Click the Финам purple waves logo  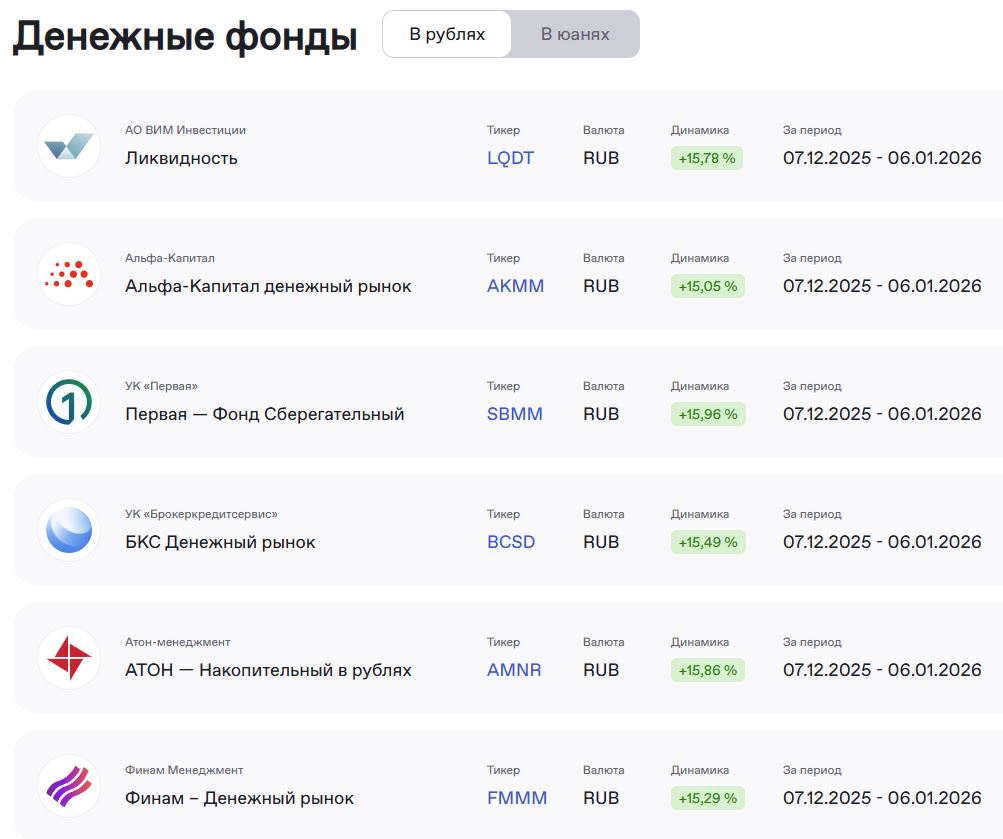click(x=69, y=785)
